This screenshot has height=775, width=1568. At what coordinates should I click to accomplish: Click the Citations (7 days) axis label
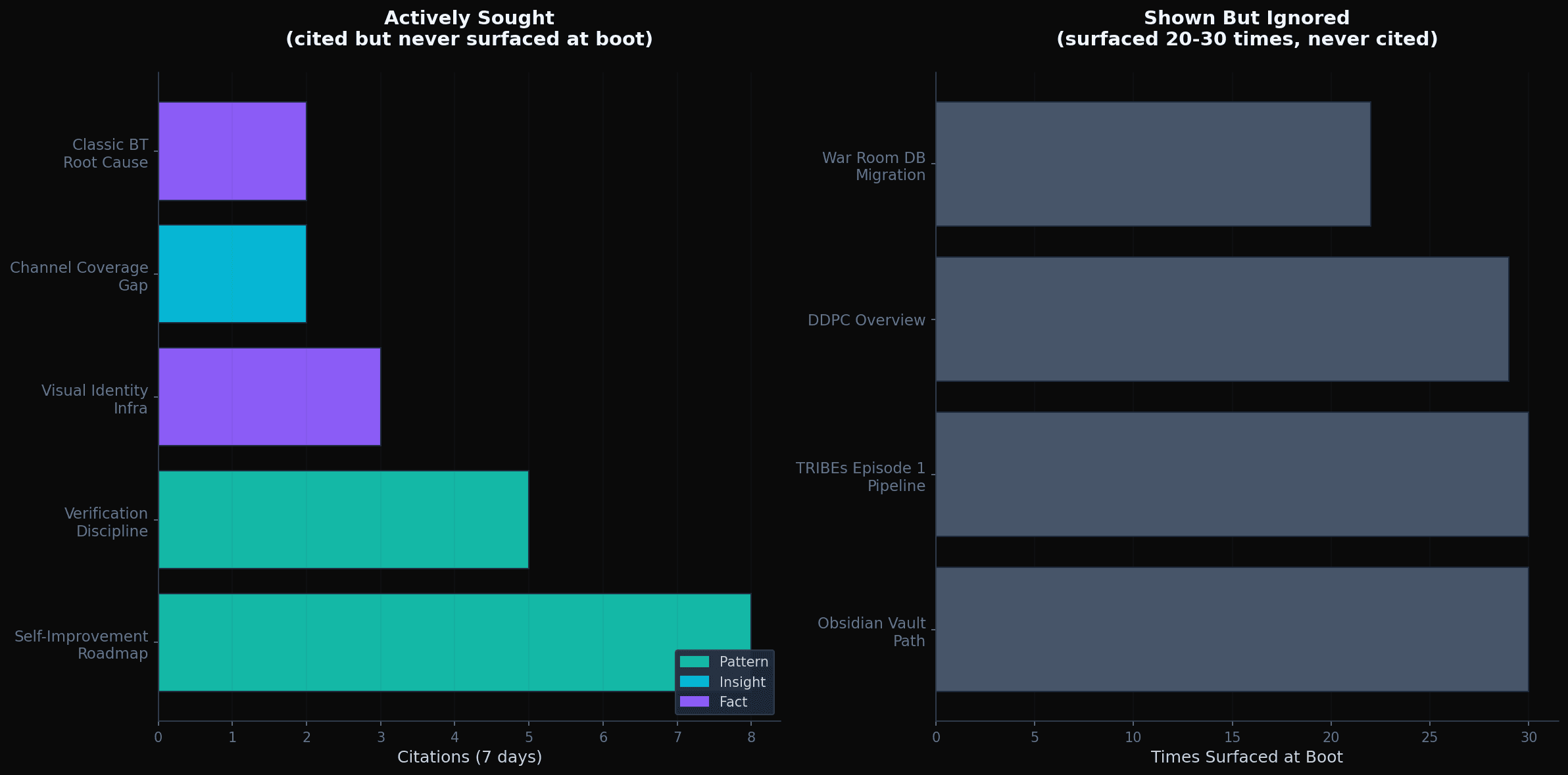click(469, 757)
